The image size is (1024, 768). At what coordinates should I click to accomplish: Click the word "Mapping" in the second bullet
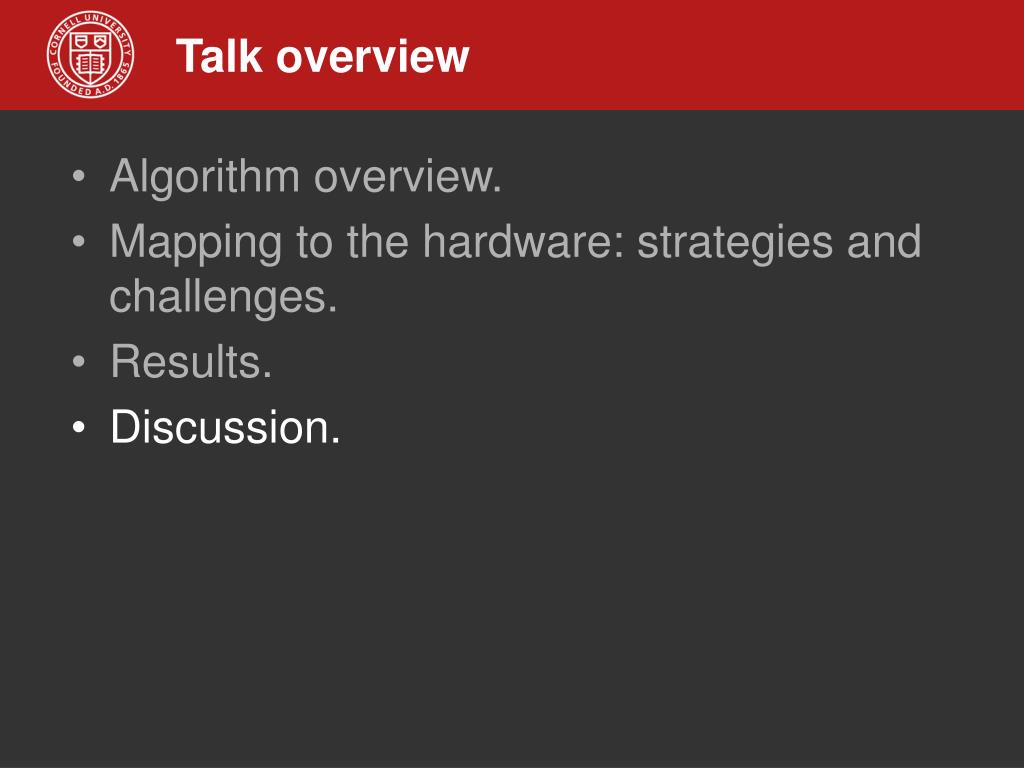click(x=196, y=243)
